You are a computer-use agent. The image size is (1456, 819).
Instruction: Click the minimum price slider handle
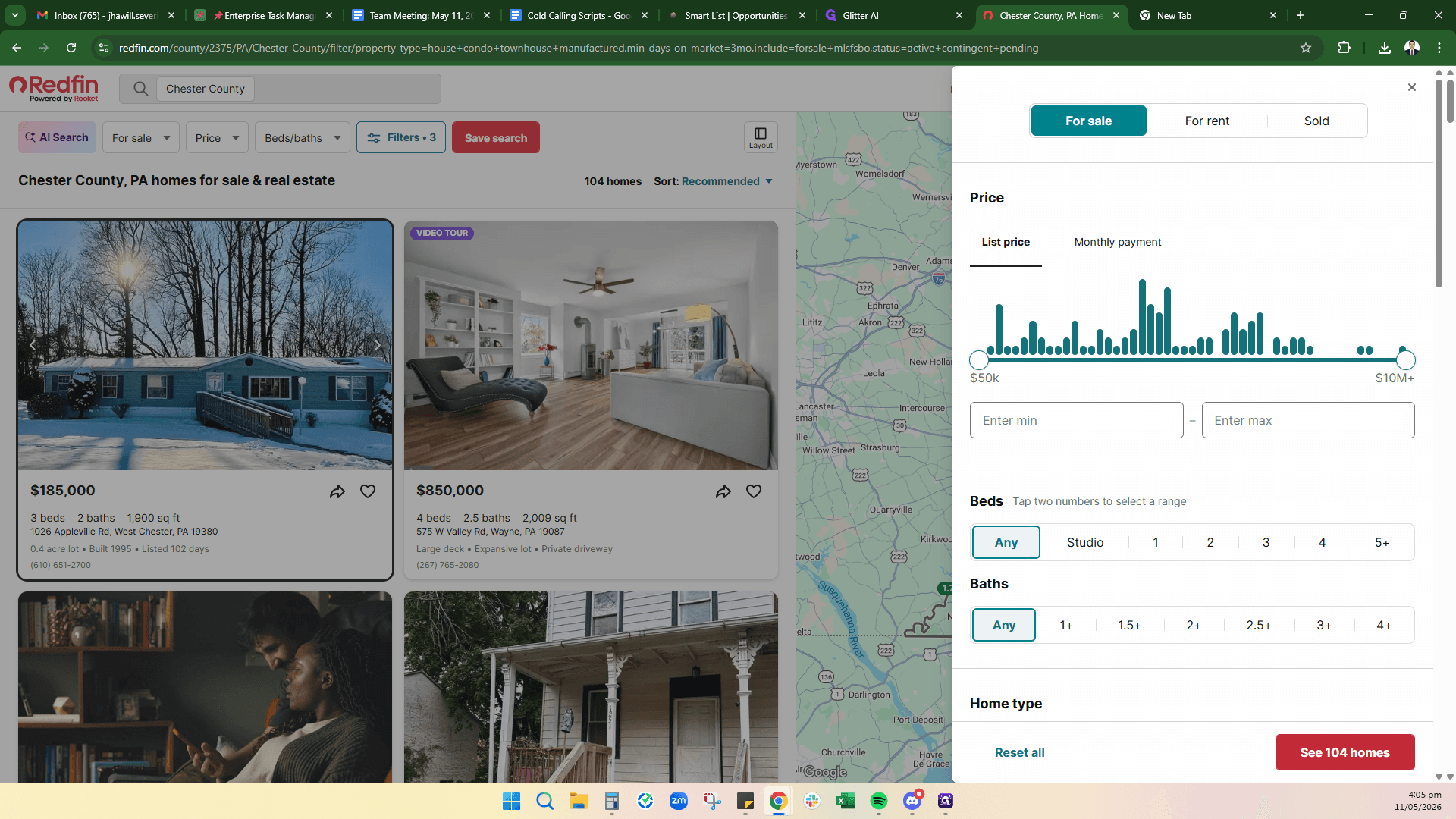979,360
